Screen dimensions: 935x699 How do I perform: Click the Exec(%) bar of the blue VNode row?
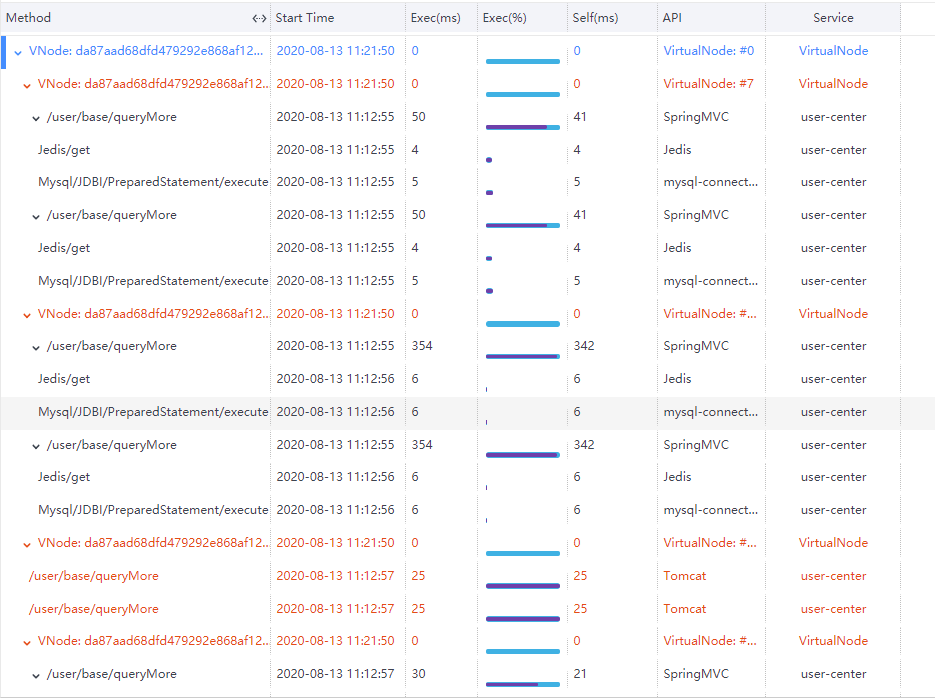tap(523, 61)
